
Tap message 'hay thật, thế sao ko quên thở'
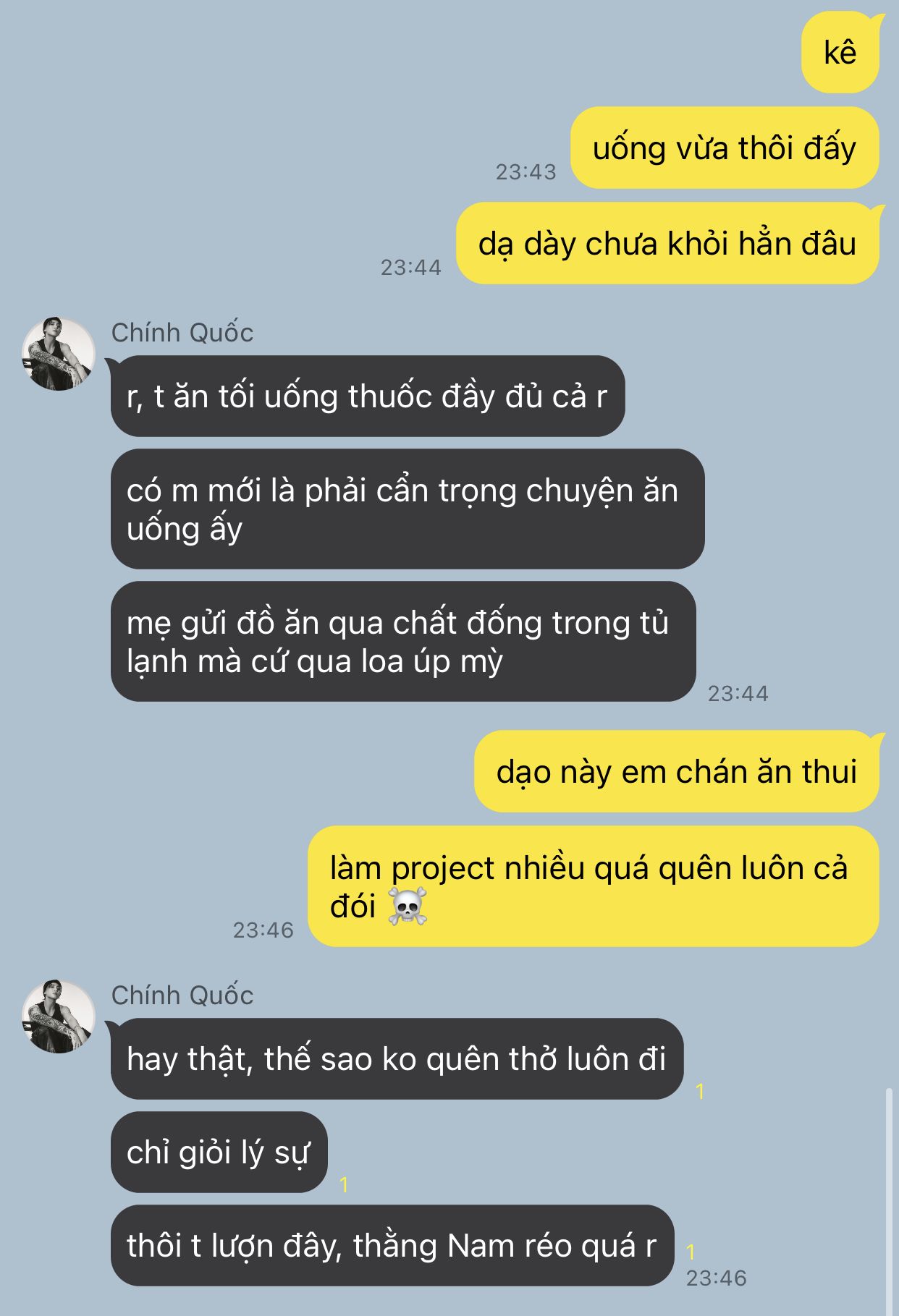[397, 1058]
